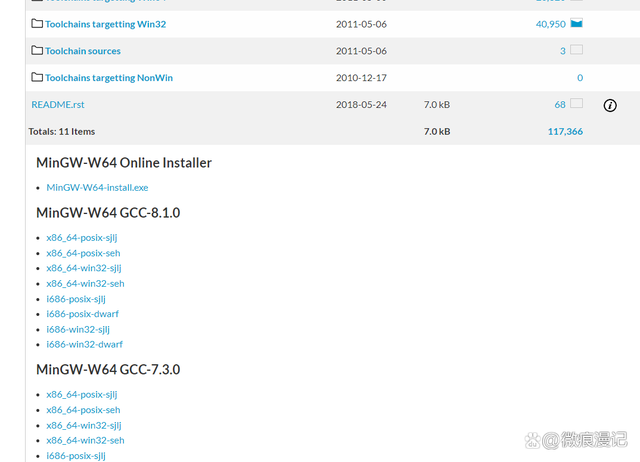The width and height of the screenshot is (640, 462).
Task: Download MinGW-W64-install.exe
Action: 97,187
